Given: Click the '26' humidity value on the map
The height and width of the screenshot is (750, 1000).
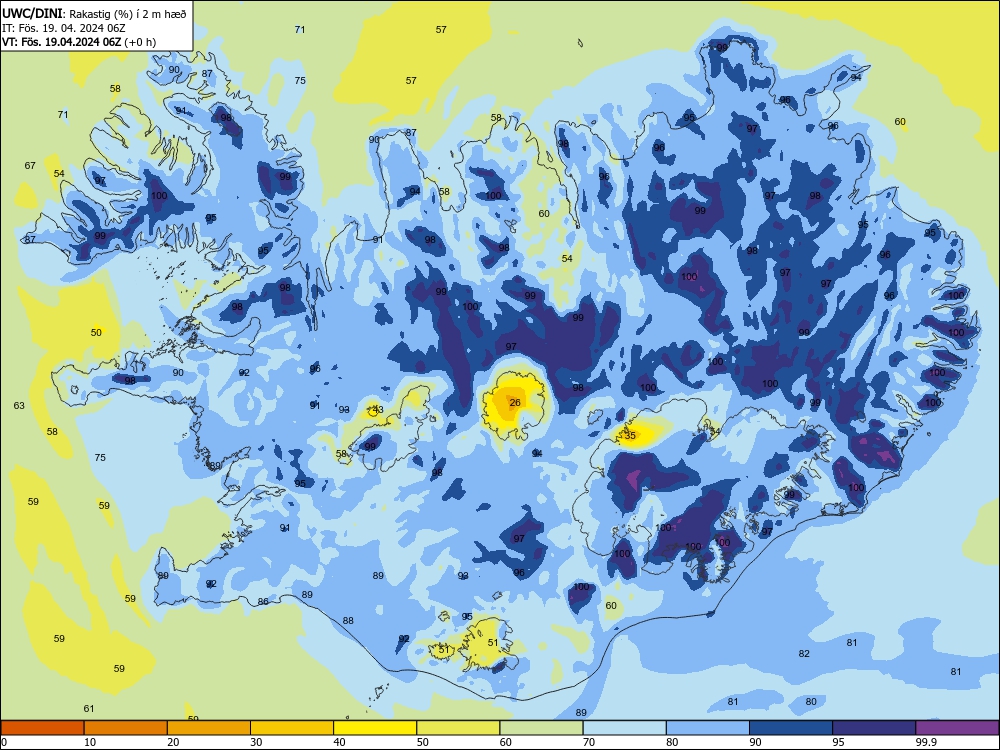Looking at the screenshot, I should coord(515,402).
